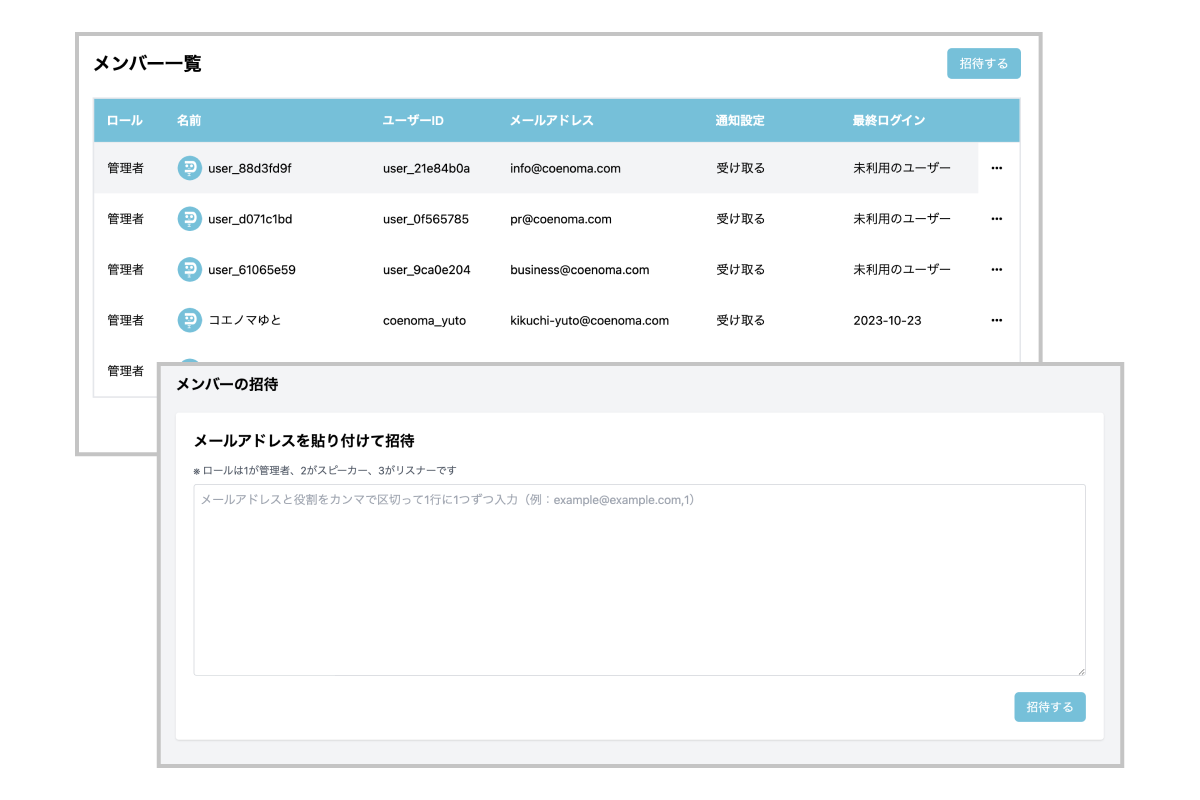Open three-dot menu for pr@coenoma.com row
This screenshot has height=800, width=1200.
pos(996,219)
